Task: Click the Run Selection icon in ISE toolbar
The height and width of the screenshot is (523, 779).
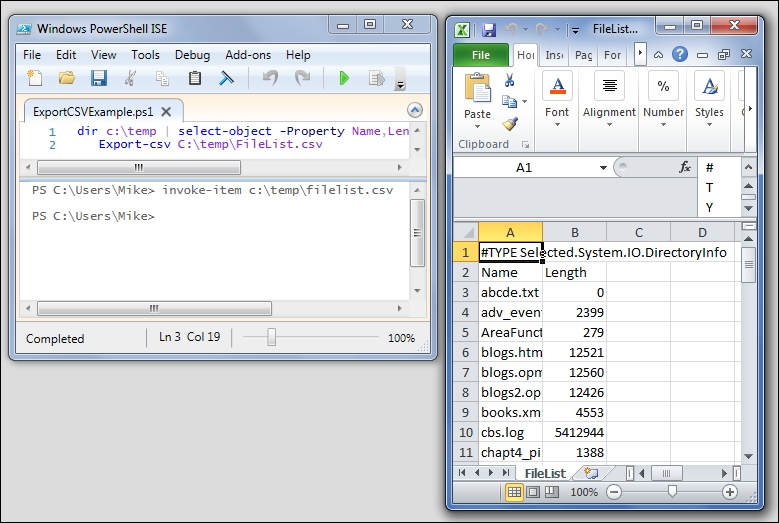Action: (377, 78)
